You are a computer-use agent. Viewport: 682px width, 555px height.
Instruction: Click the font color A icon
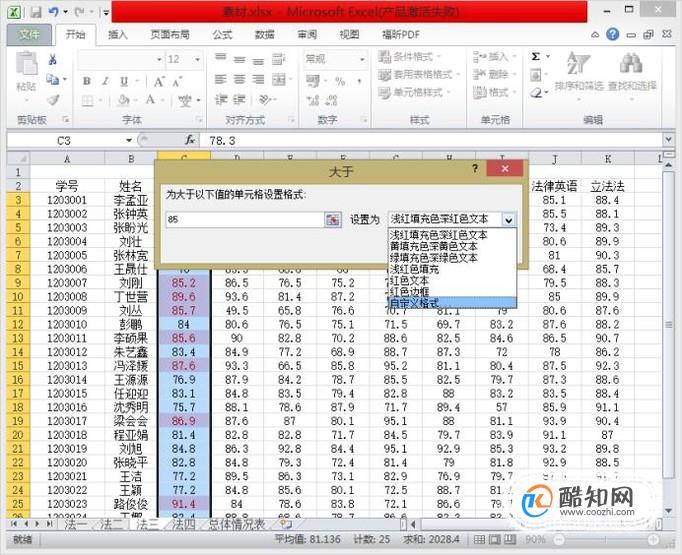click(x=150, y=100)
